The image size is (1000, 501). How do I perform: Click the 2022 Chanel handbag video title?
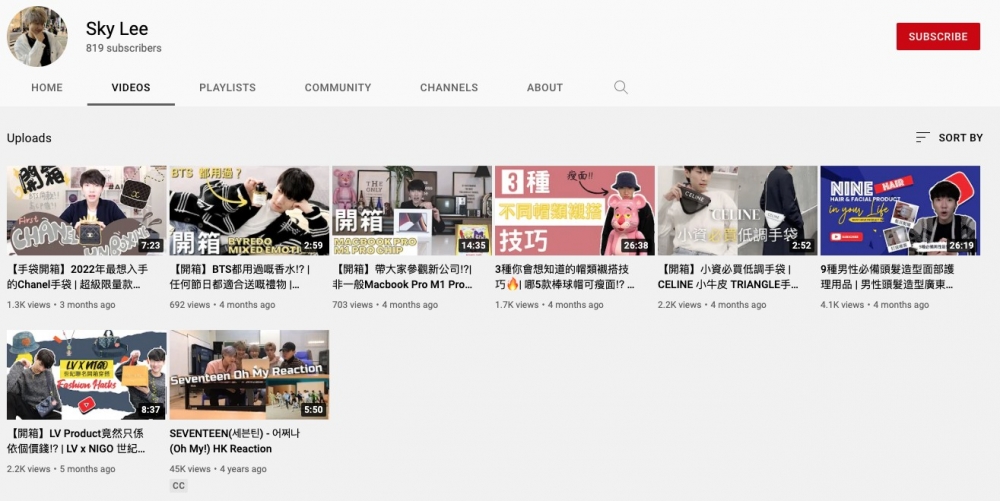pos(78,277)
